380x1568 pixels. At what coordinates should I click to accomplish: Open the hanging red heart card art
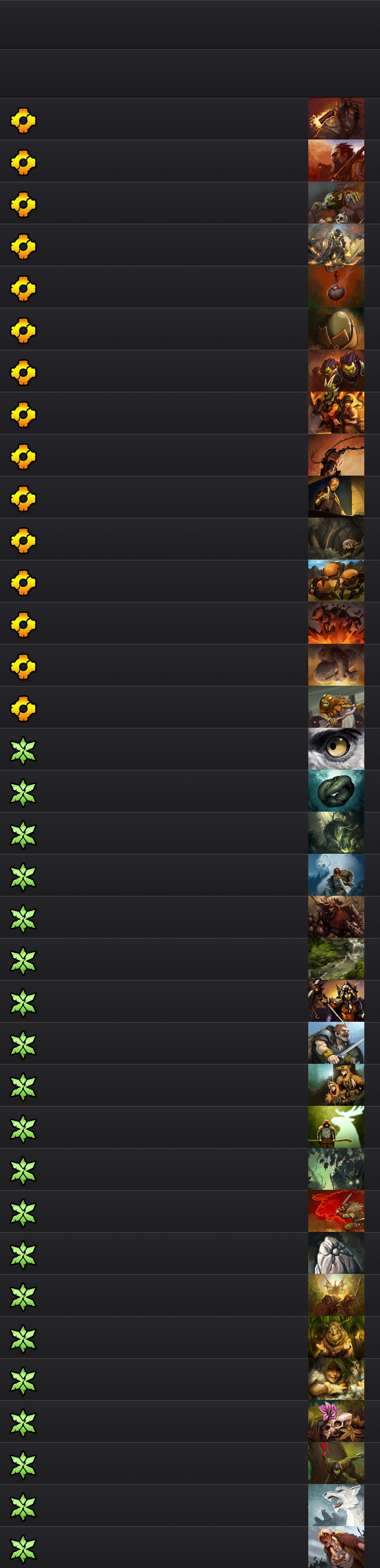pyautogui.click(x=336, y=287)
